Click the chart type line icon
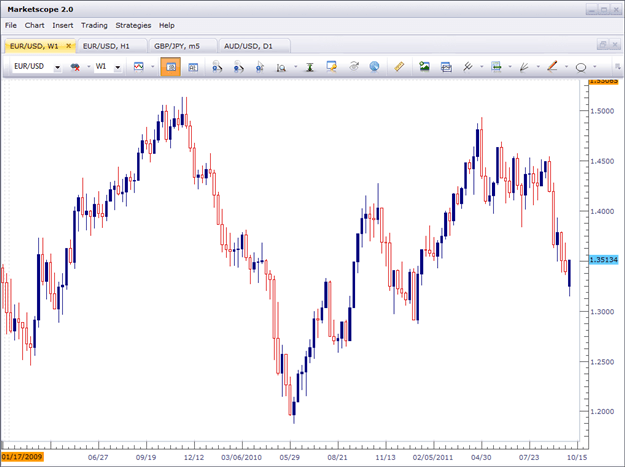Screen dimensions: 625x467 tap(139, 67)
